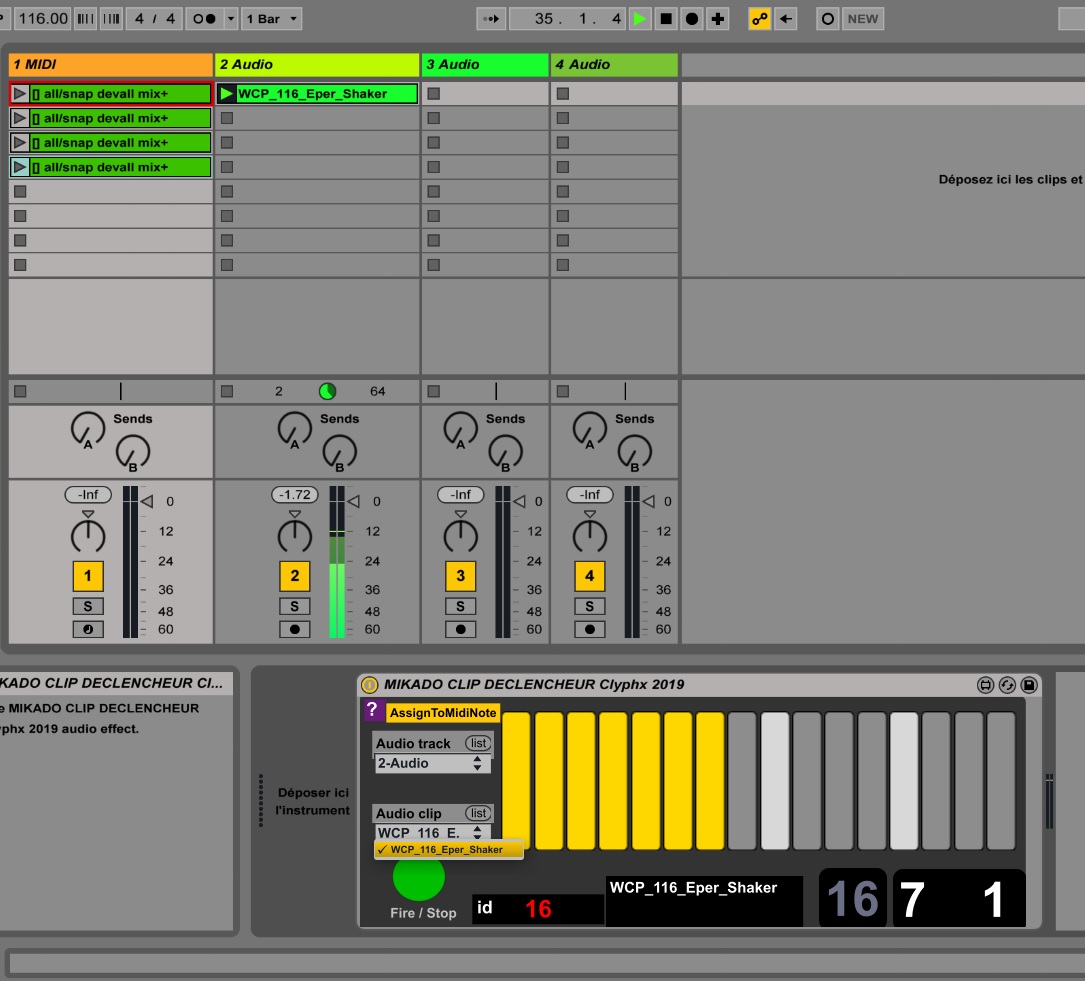Select WCP_116_Eper_Shaker in the popup list
Image resolution: width=1085 pixels, height=981 pixels.
[447, 850]
